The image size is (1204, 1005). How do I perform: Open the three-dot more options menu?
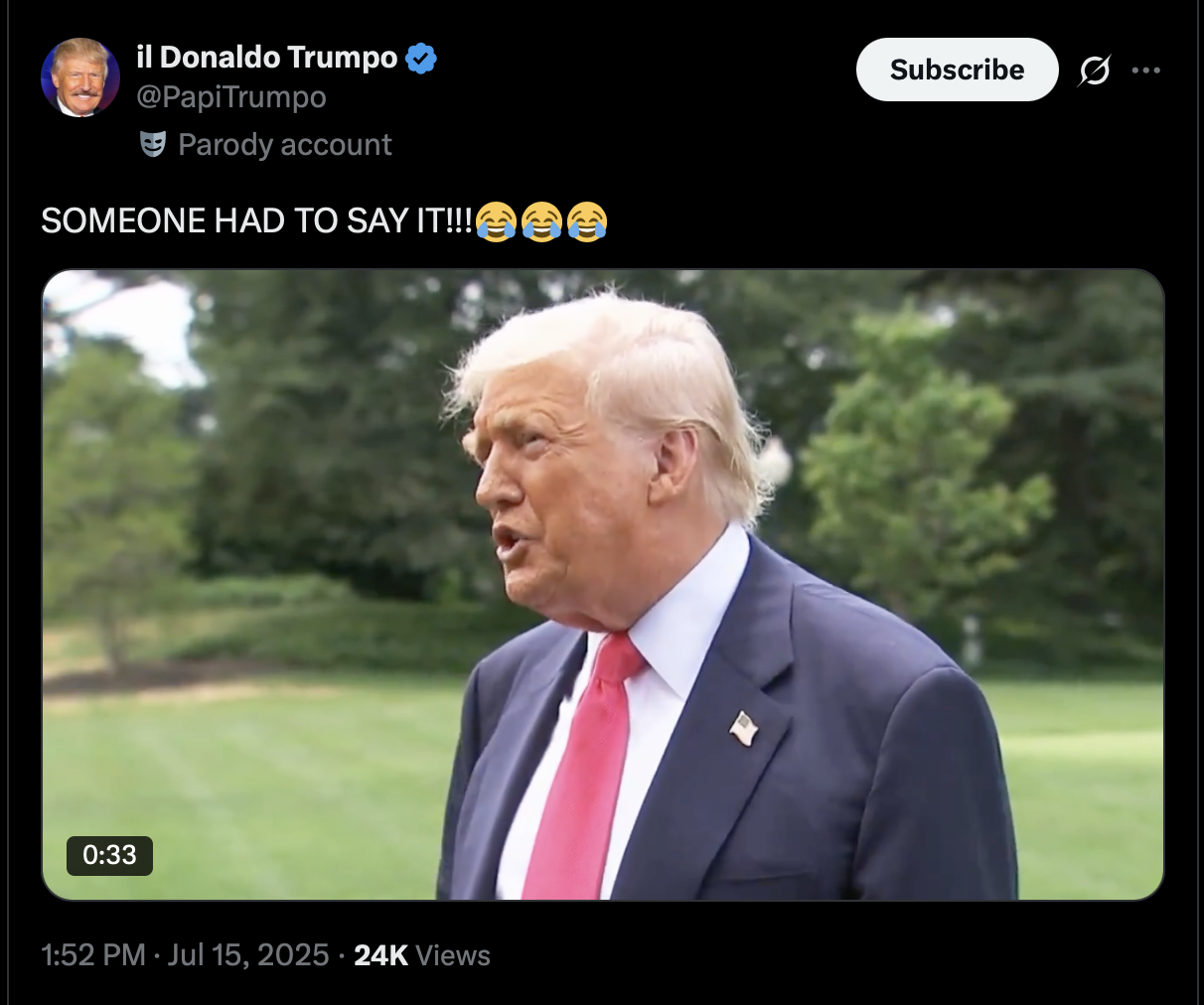point(1145,71)
